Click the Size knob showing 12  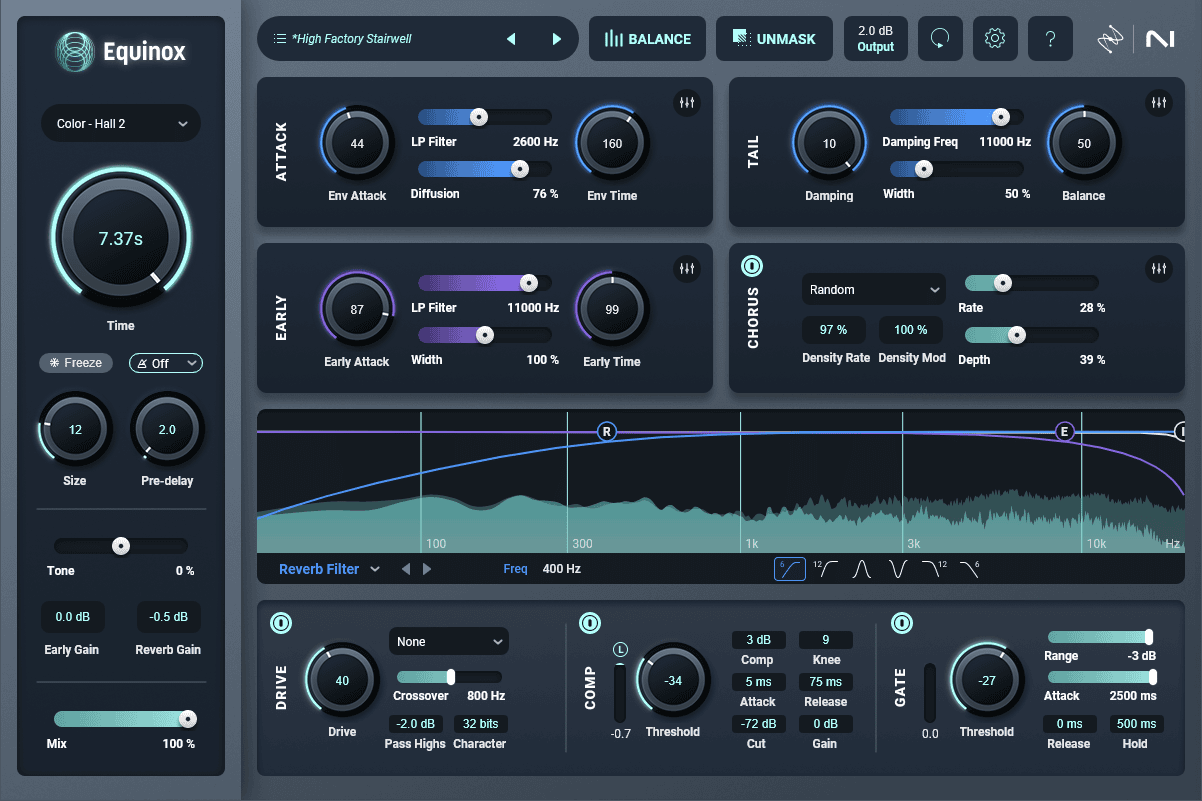[x=75, y=430]
